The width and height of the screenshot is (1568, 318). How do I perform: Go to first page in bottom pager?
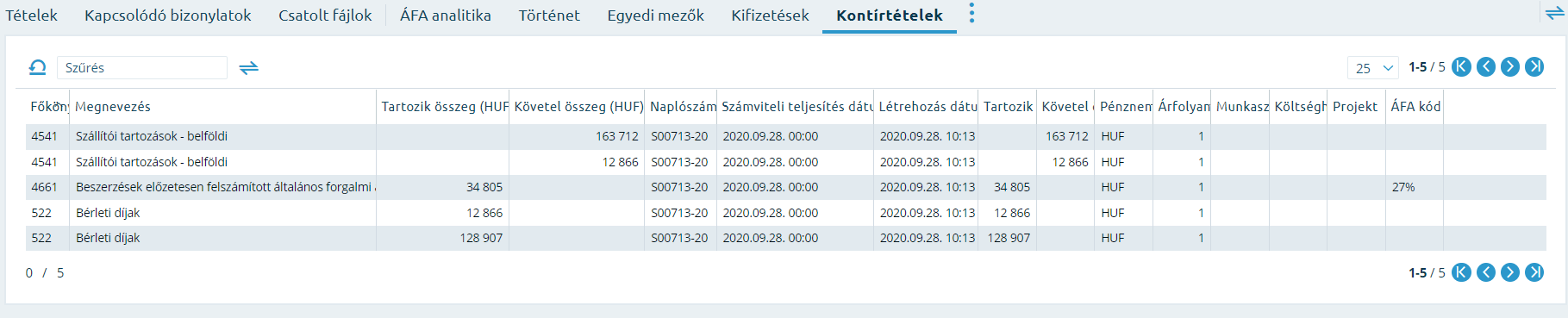(x=1461, y=272)
